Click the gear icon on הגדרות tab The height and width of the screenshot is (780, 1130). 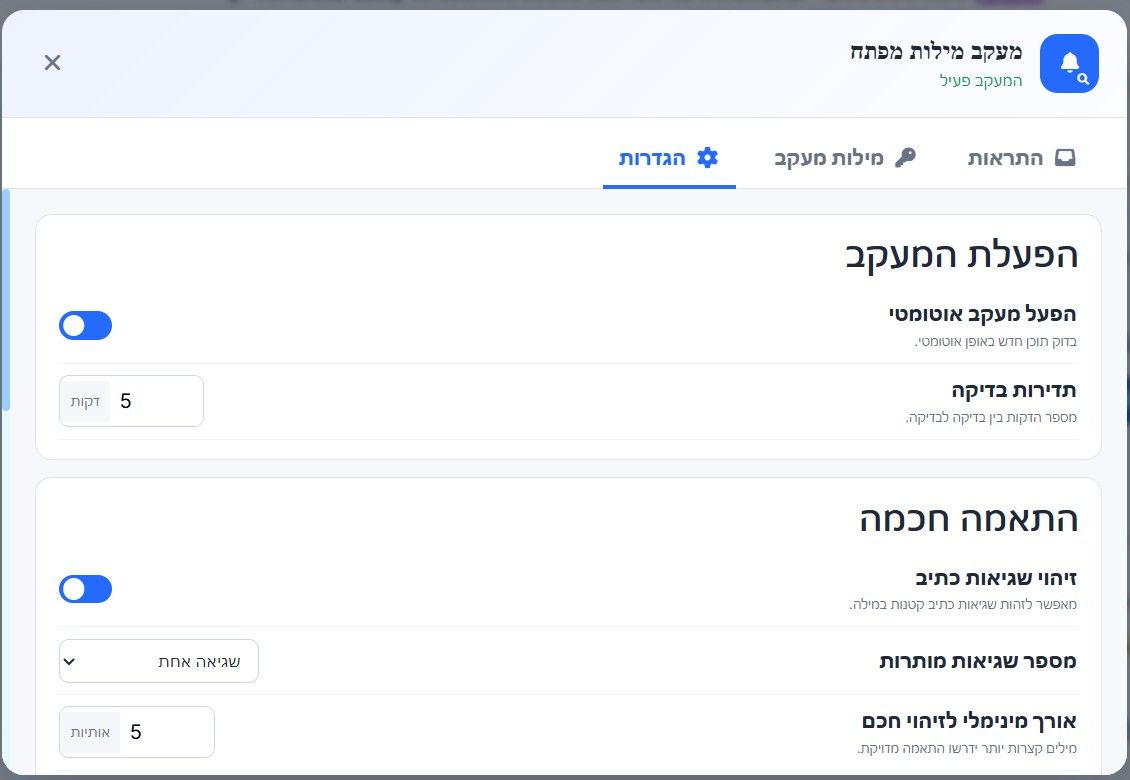[x=708, y=158]
